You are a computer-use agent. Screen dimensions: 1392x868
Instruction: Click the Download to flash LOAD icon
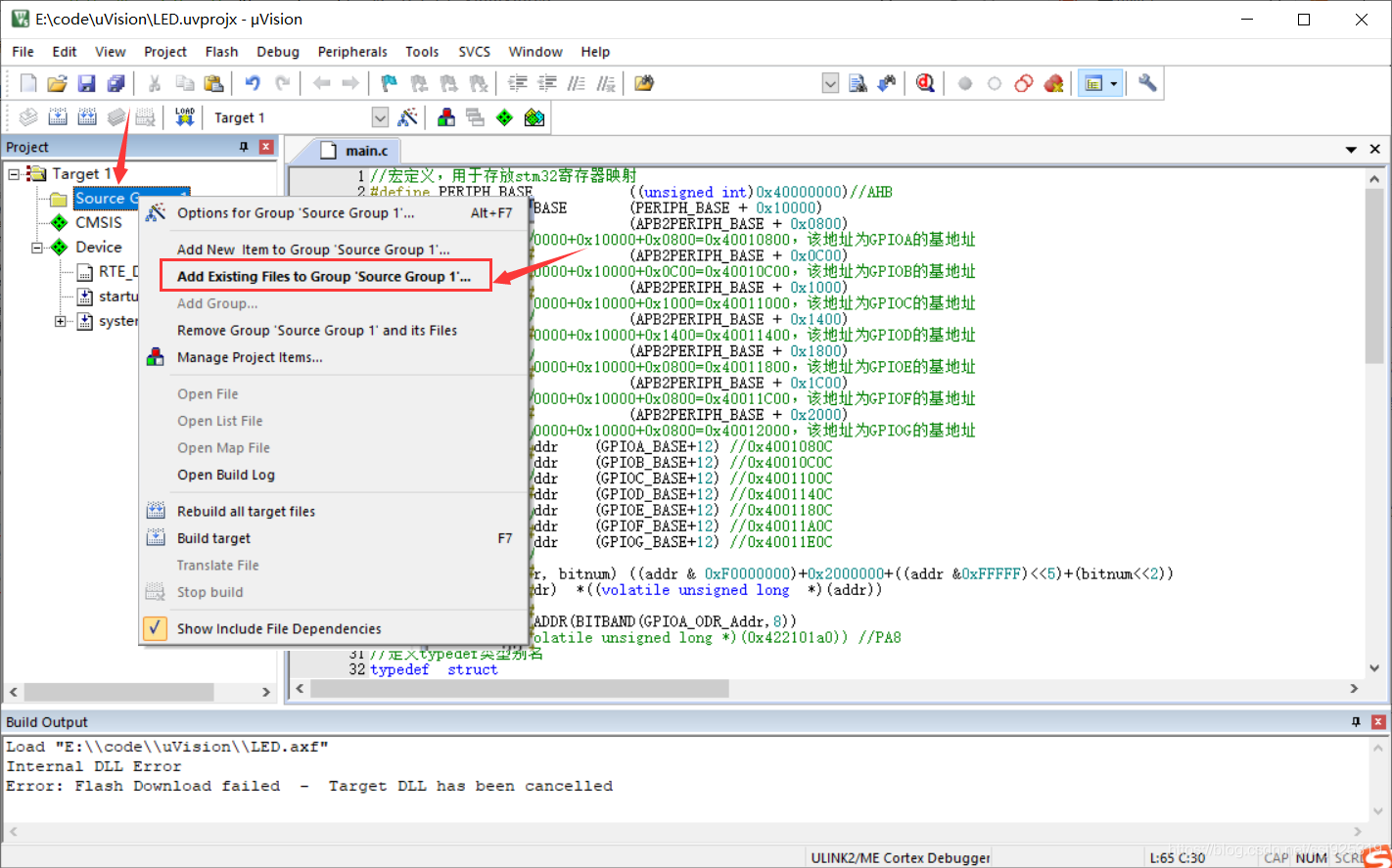click(184, 117)
